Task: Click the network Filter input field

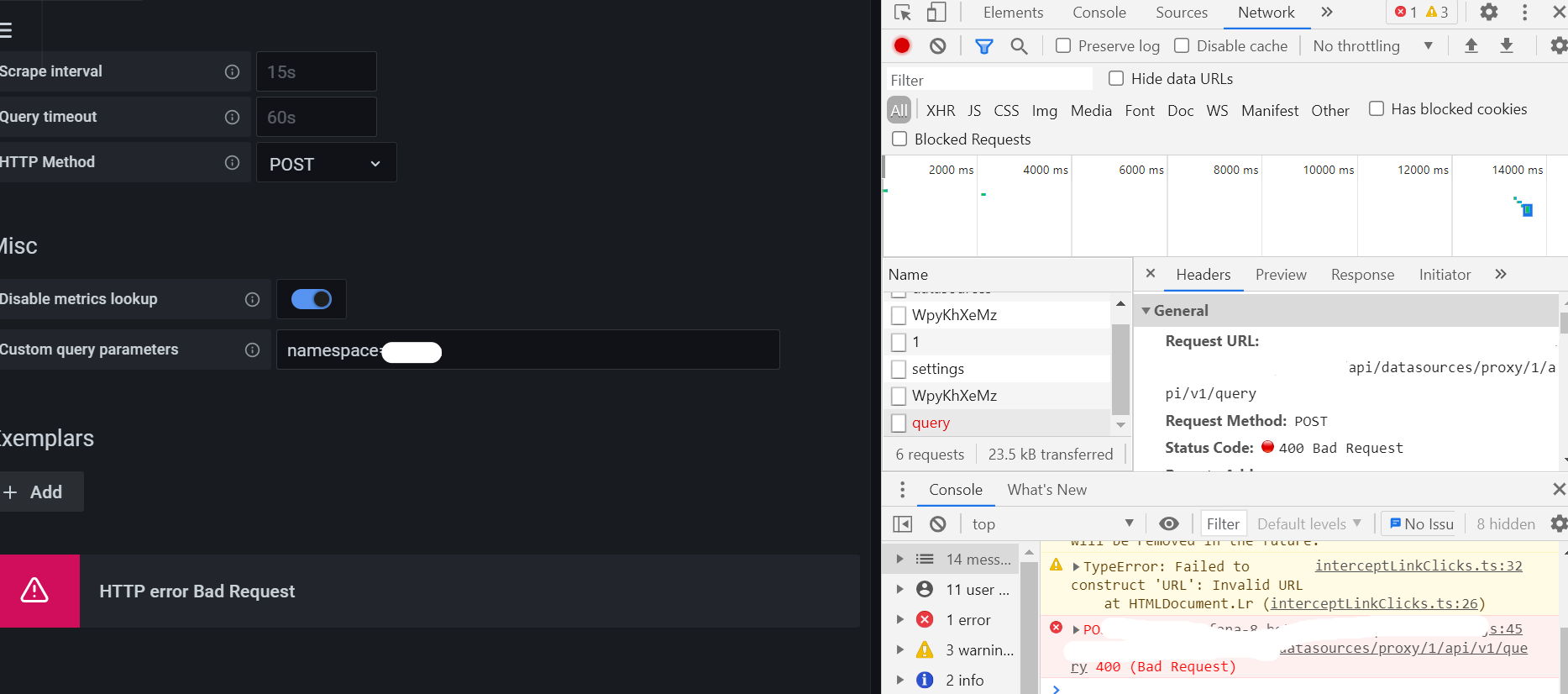Action: tap(989, 80)
